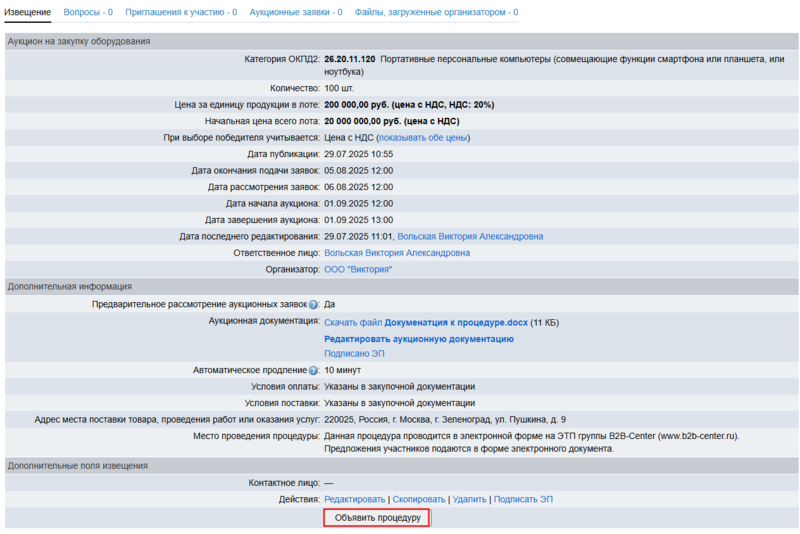Click the Контактное лицо label
Screen dimensions: 800x534
(x=284, y=483)
